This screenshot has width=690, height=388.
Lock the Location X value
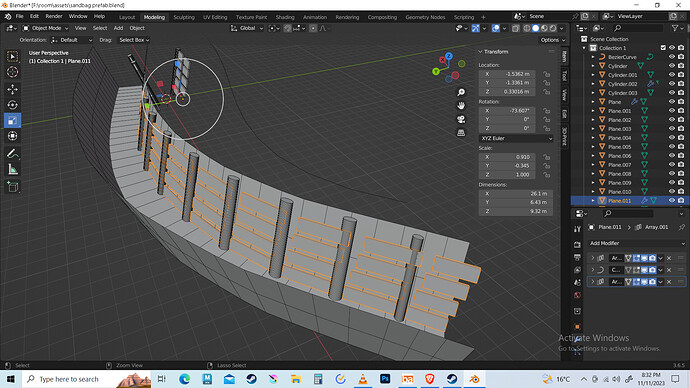coord(547,74)
